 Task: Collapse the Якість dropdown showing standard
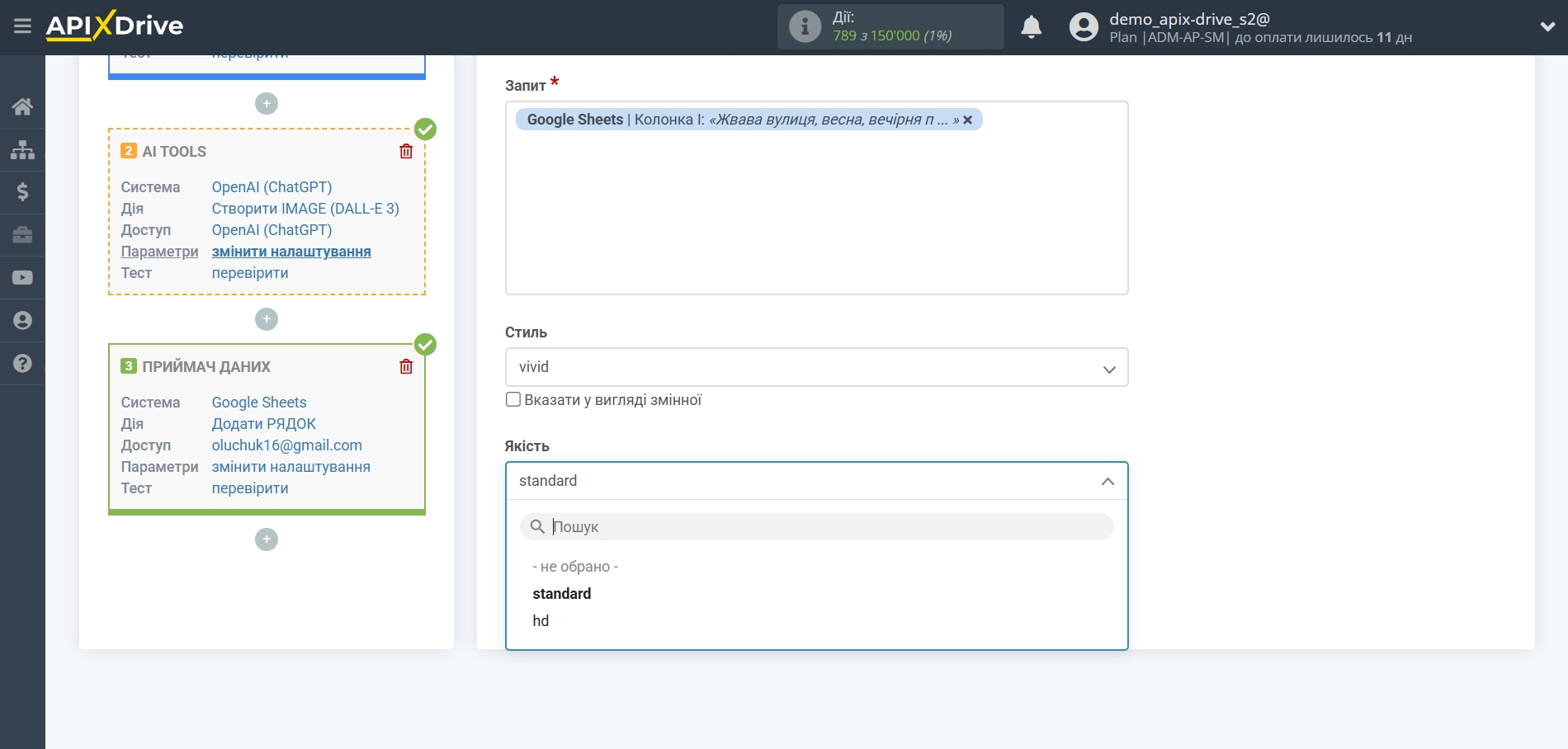click(816, 481)
